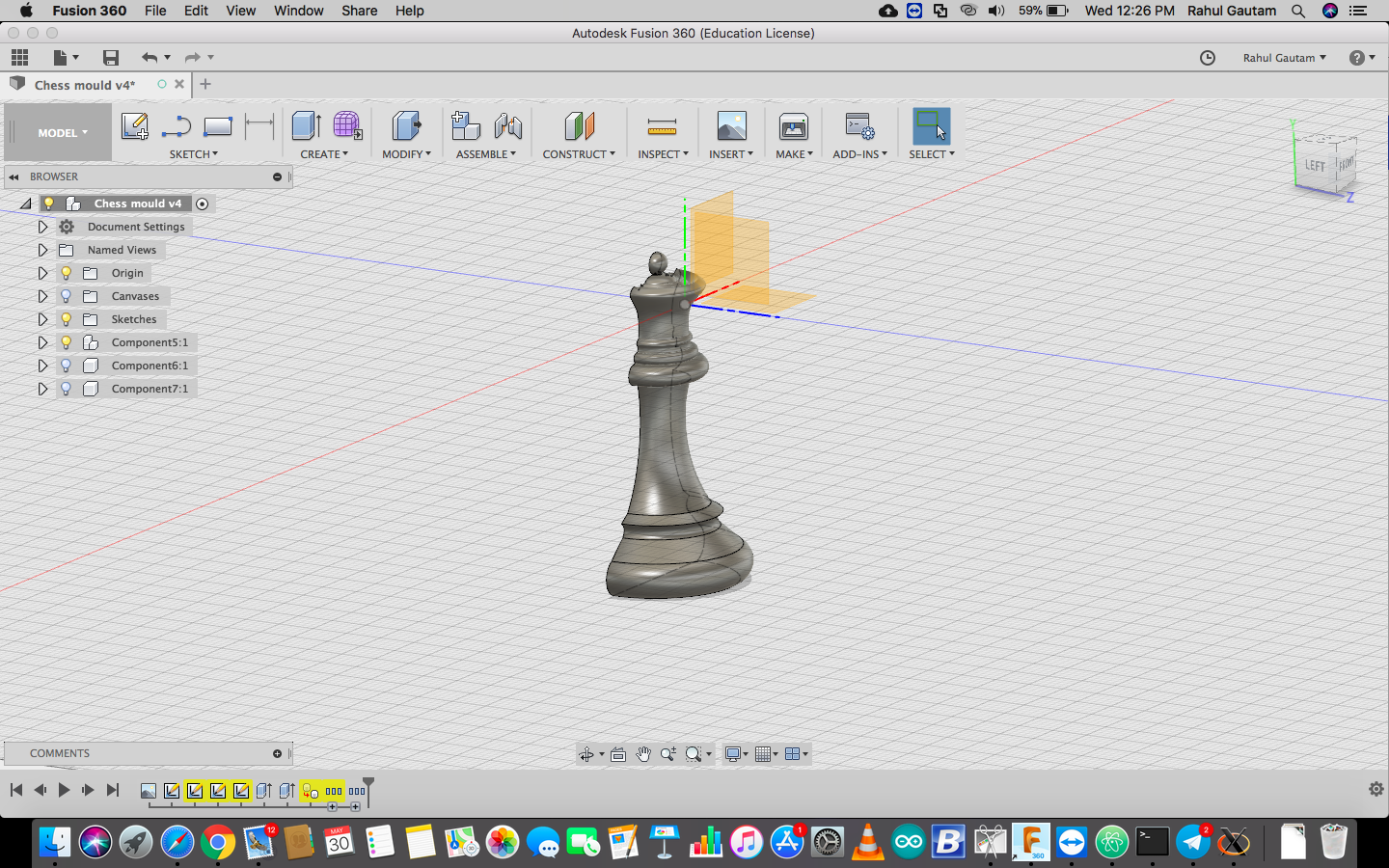The image size is (1389, 868).
Task: Open the Help question mark menu
Action: (x=1362, y=58)
